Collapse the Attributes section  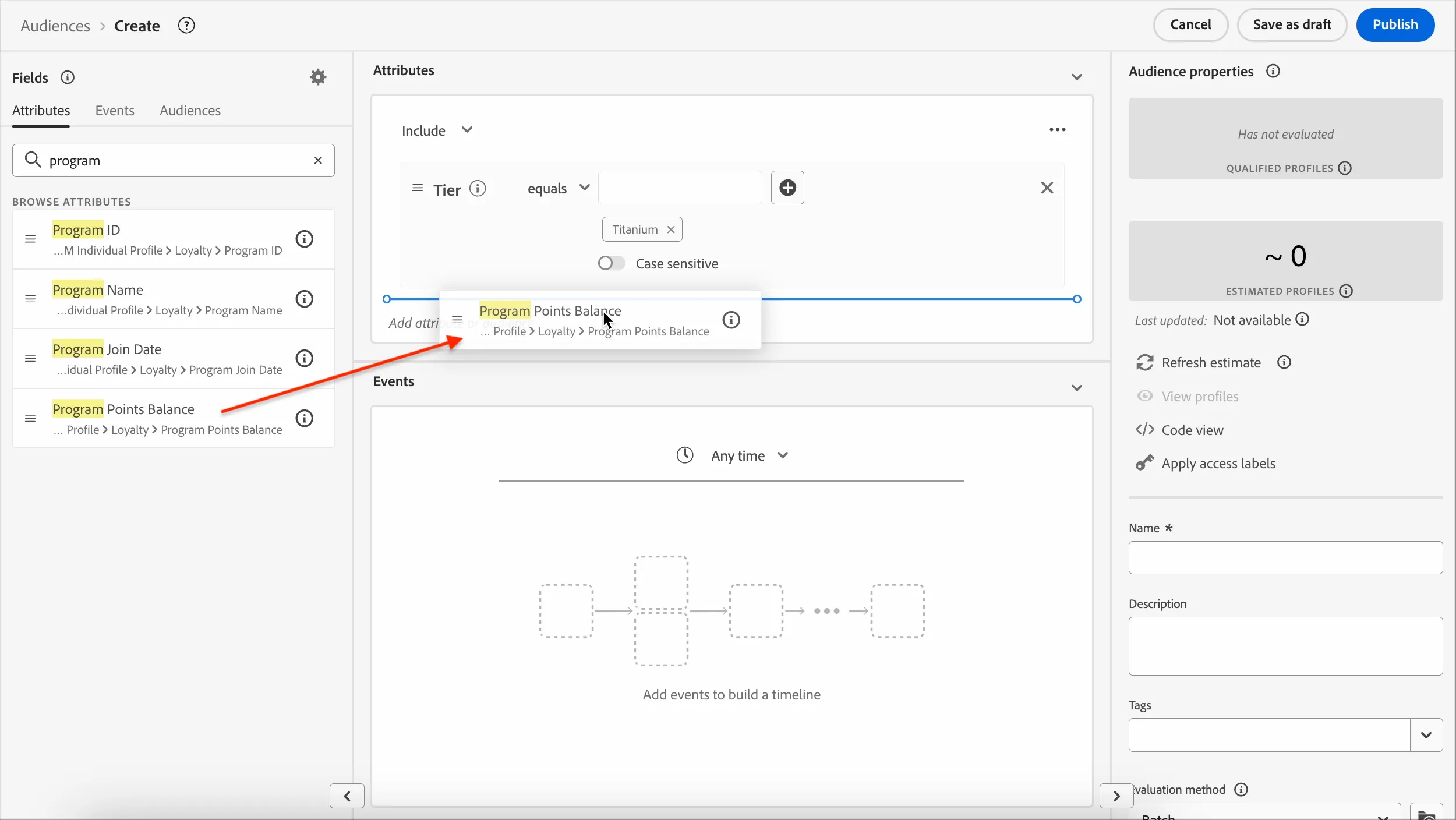(x=1077, y=77)
